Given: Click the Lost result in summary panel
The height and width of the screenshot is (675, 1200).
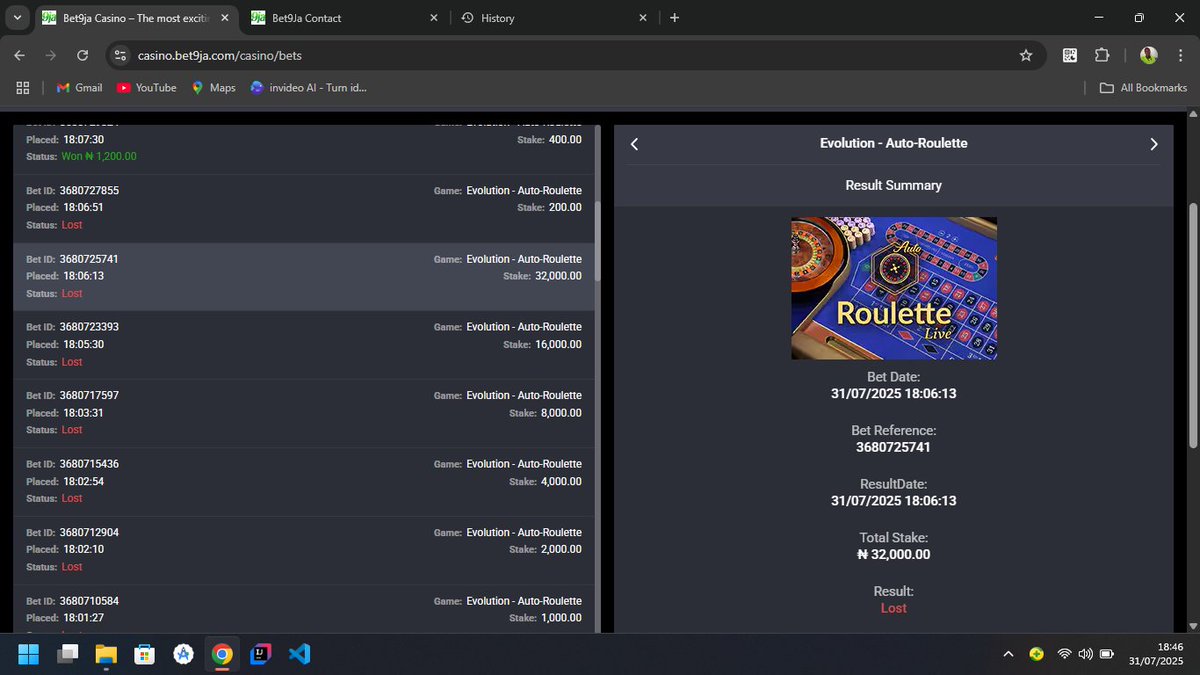Looking at the screenshot, I should coord(894,608).
